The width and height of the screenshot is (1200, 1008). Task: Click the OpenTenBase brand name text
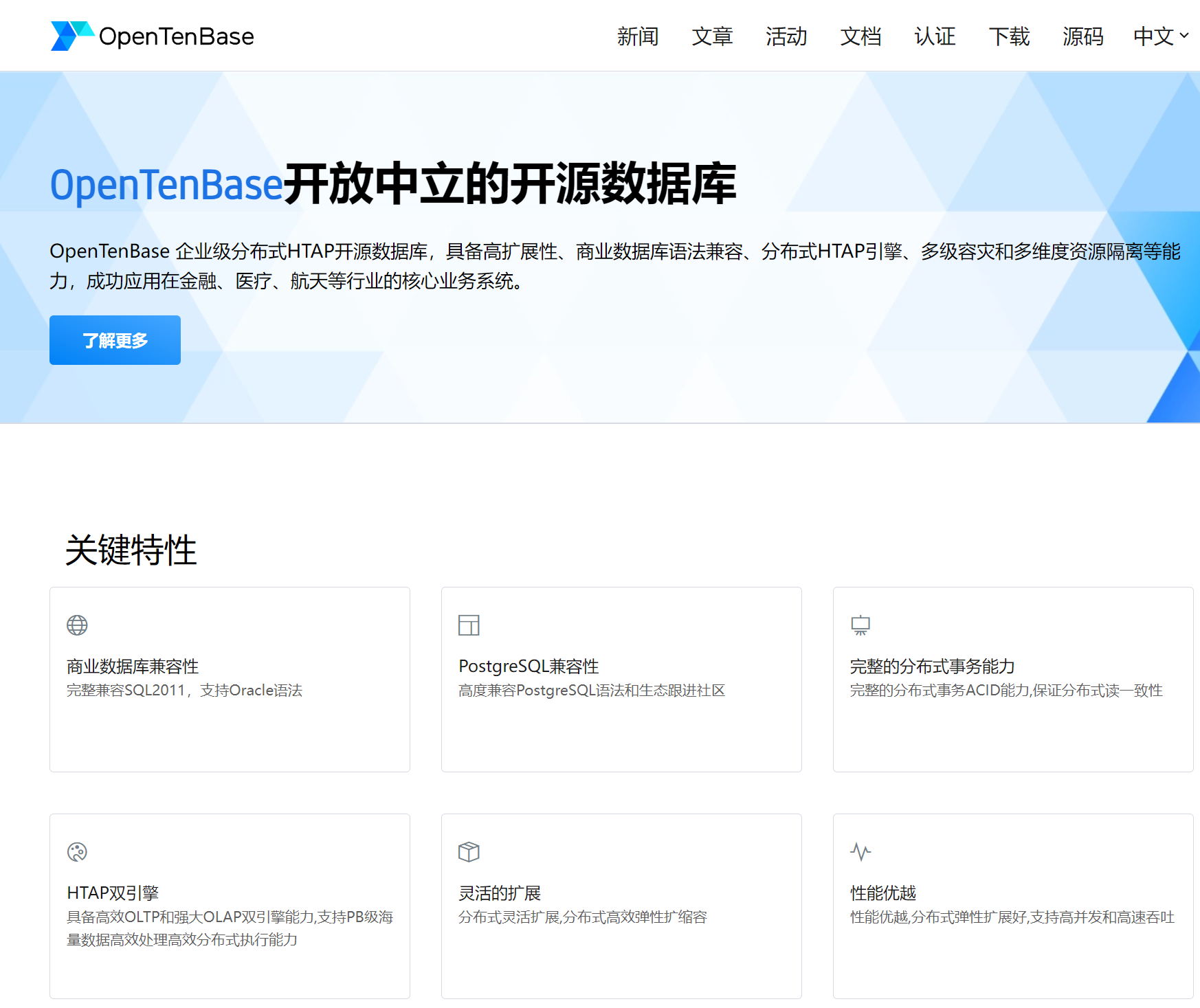point(177,36)
